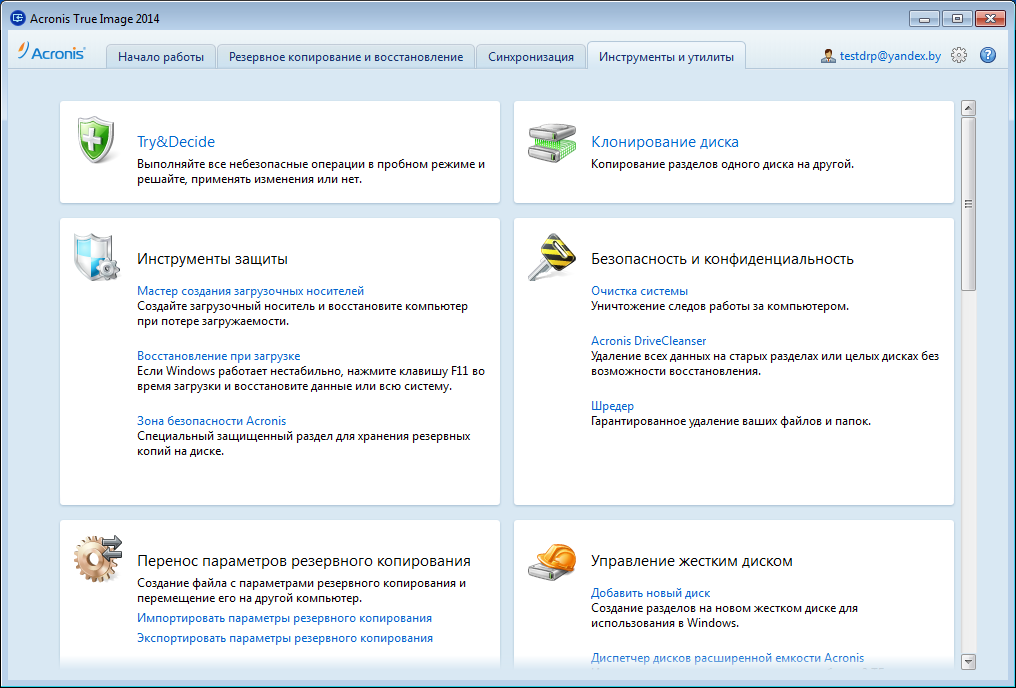1016x688 pixels.
Task: Open help with the question mark icon
Action: pyautogui.click(x=988, y=56)
